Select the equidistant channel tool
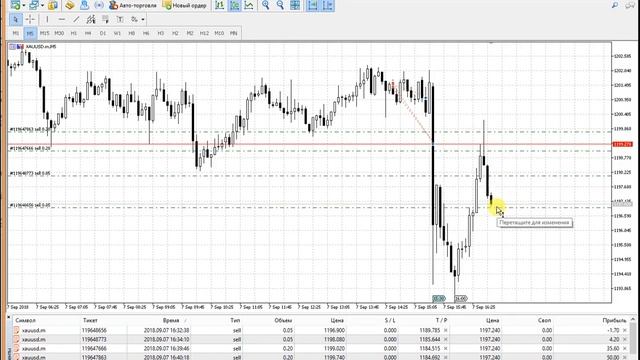640x360 pixels. (91, 19)
